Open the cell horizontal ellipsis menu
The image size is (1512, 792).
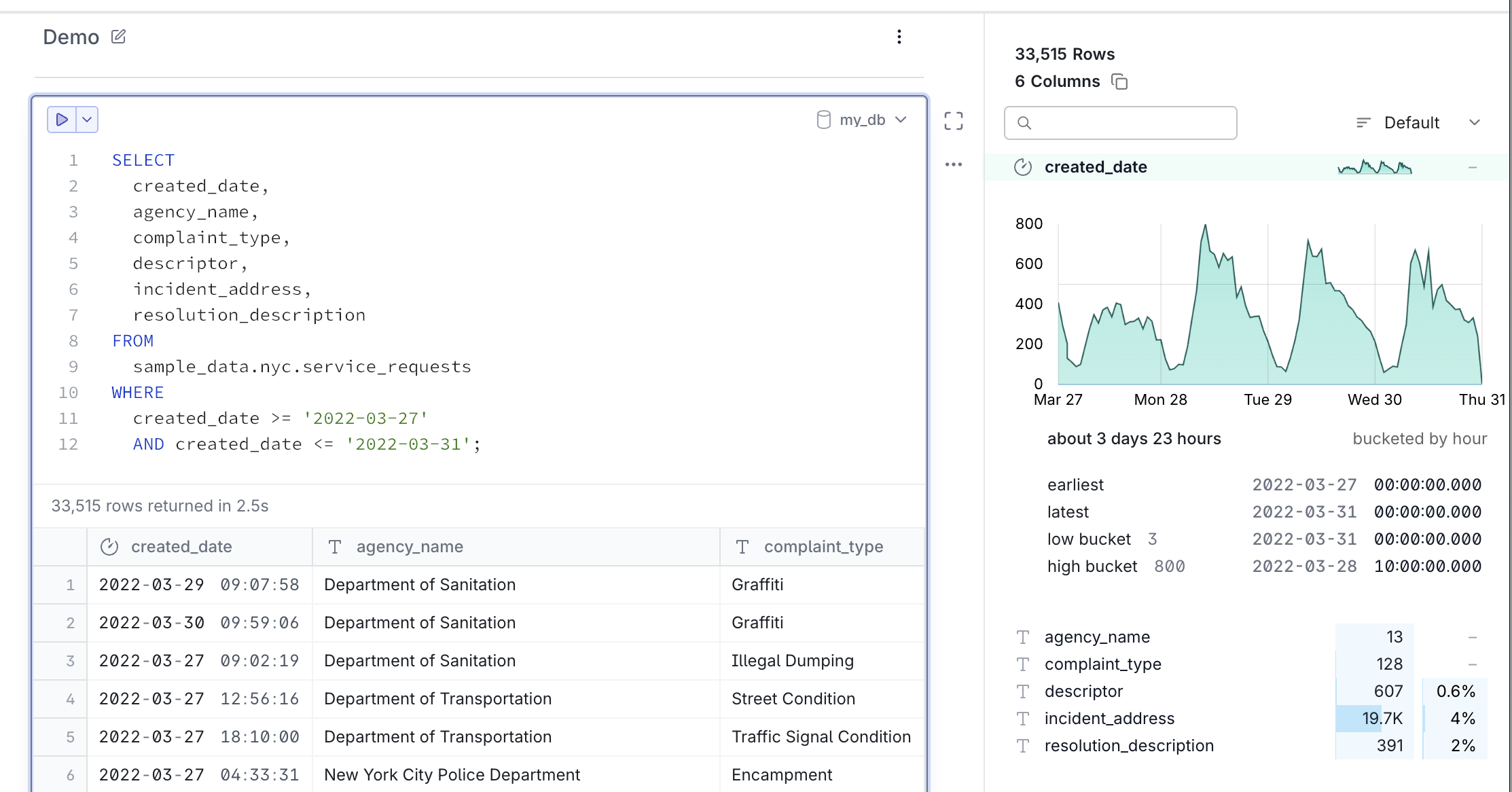click(954, 164)
